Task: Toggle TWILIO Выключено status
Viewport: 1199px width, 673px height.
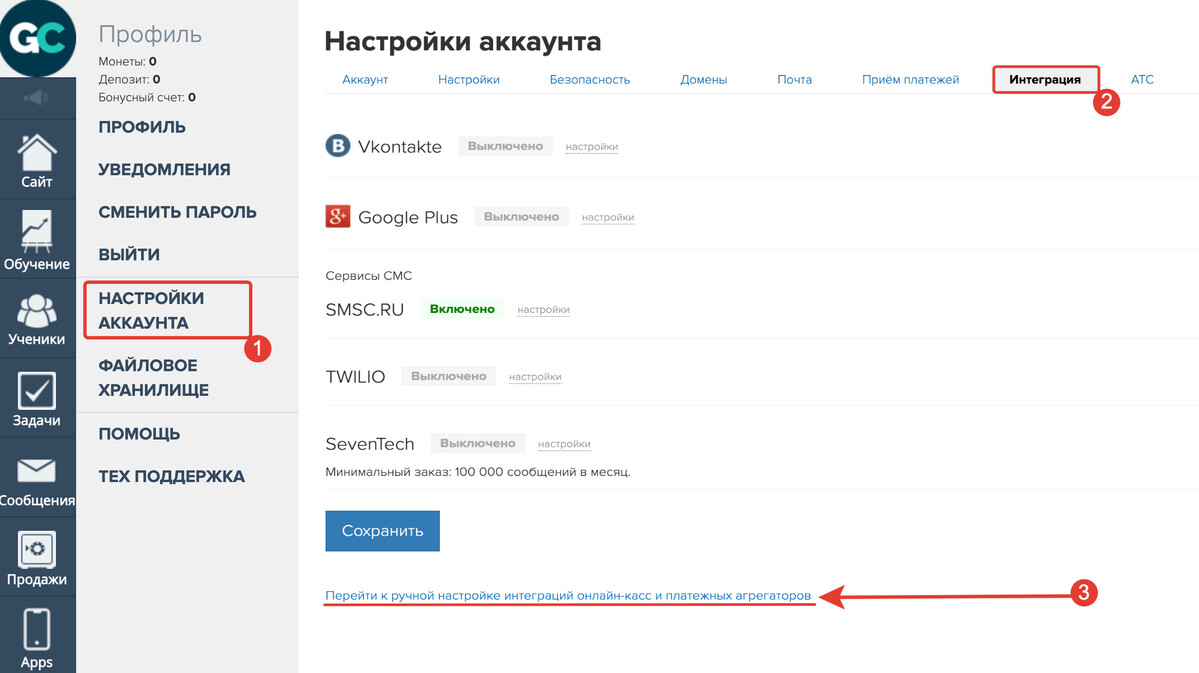Action: [x=449, y=376]
